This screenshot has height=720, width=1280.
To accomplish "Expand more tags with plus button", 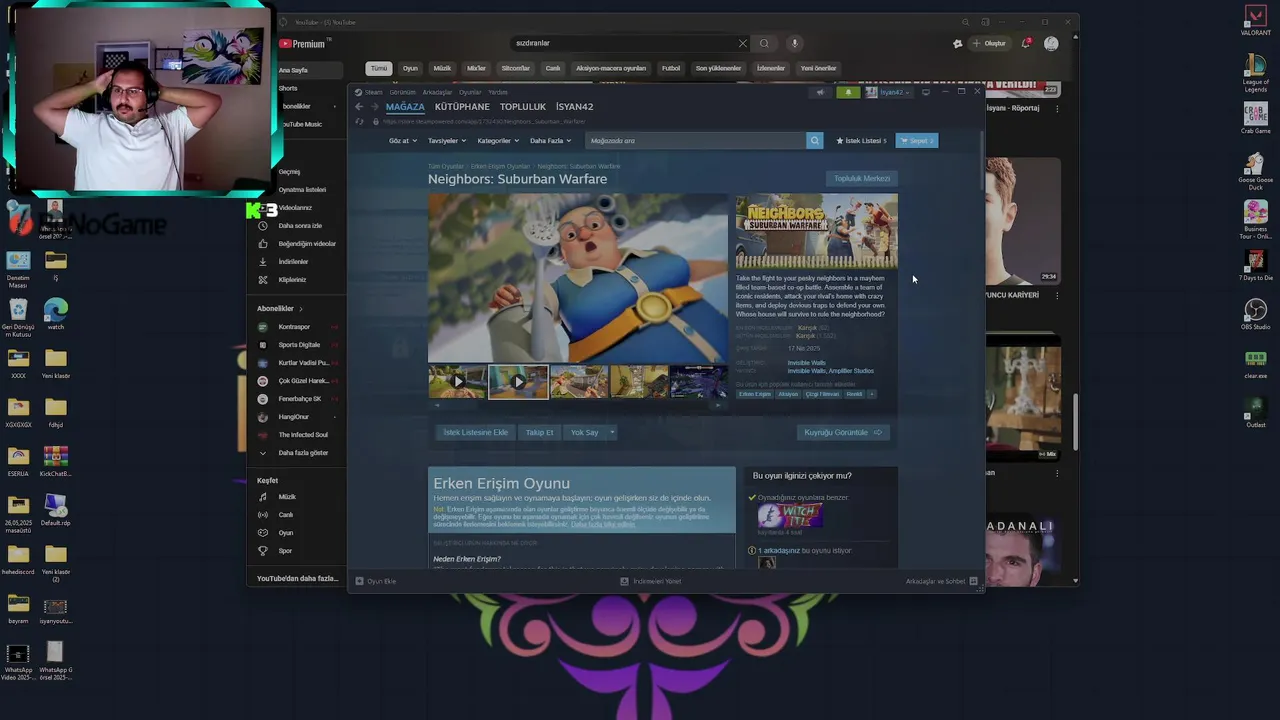I will 871,394.
